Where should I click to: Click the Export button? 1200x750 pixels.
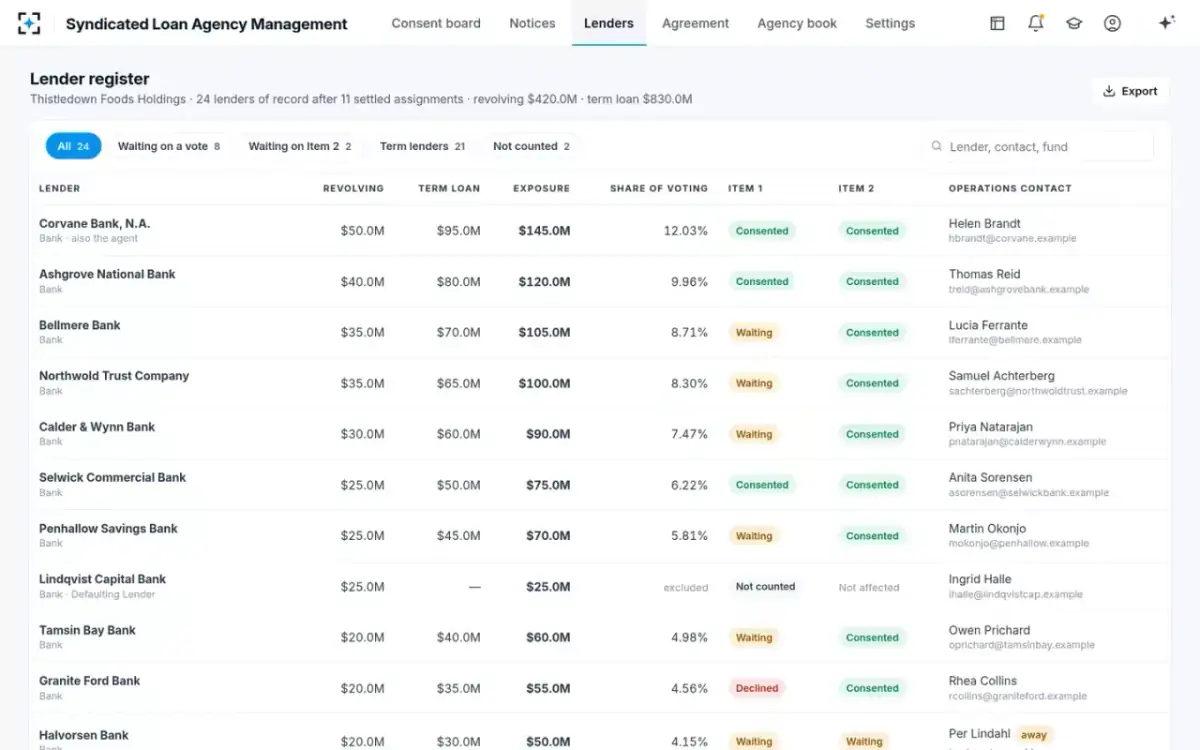coord(1130,91)
